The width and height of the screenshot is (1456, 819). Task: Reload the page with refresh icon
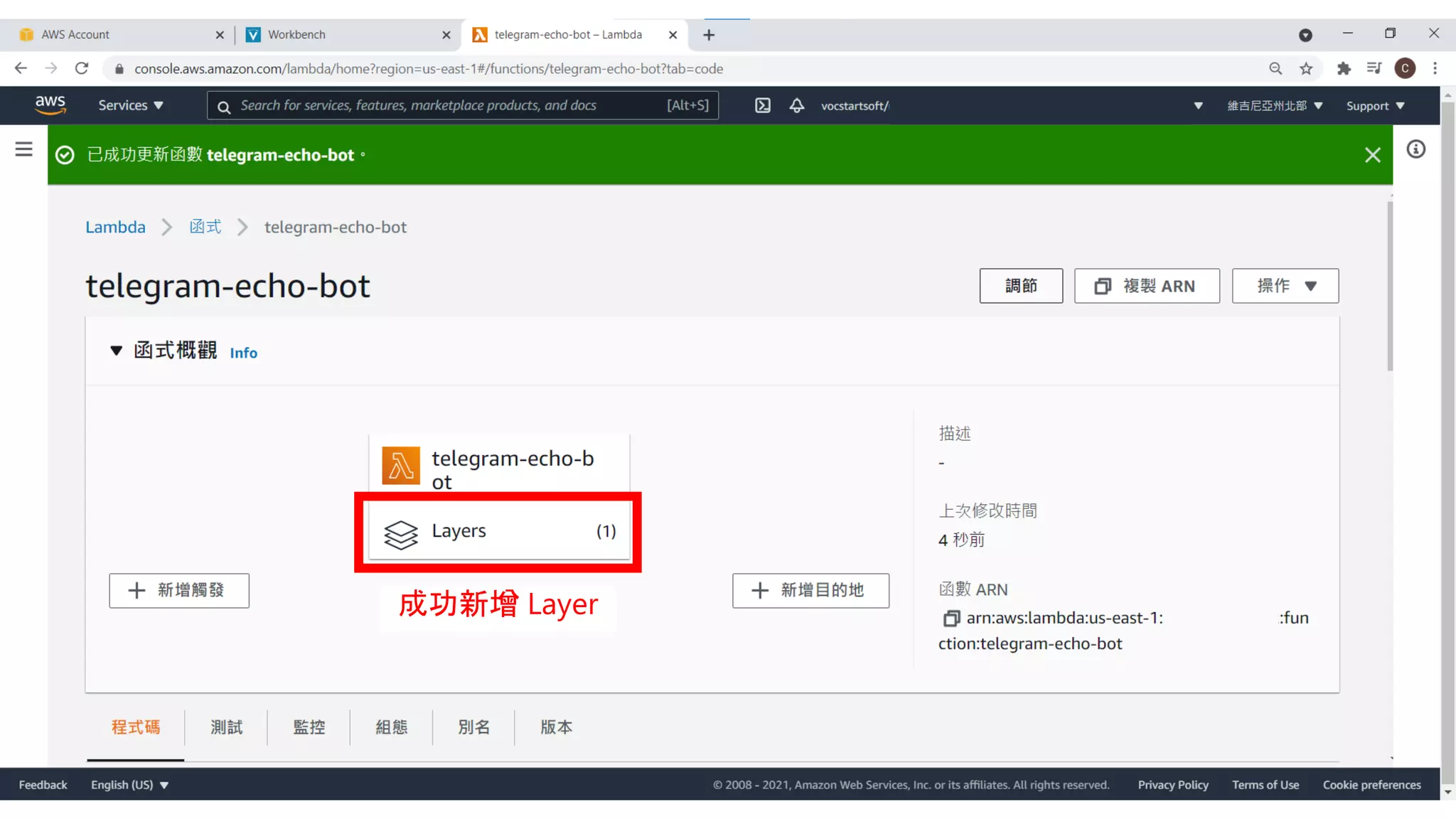click(82, 68)
